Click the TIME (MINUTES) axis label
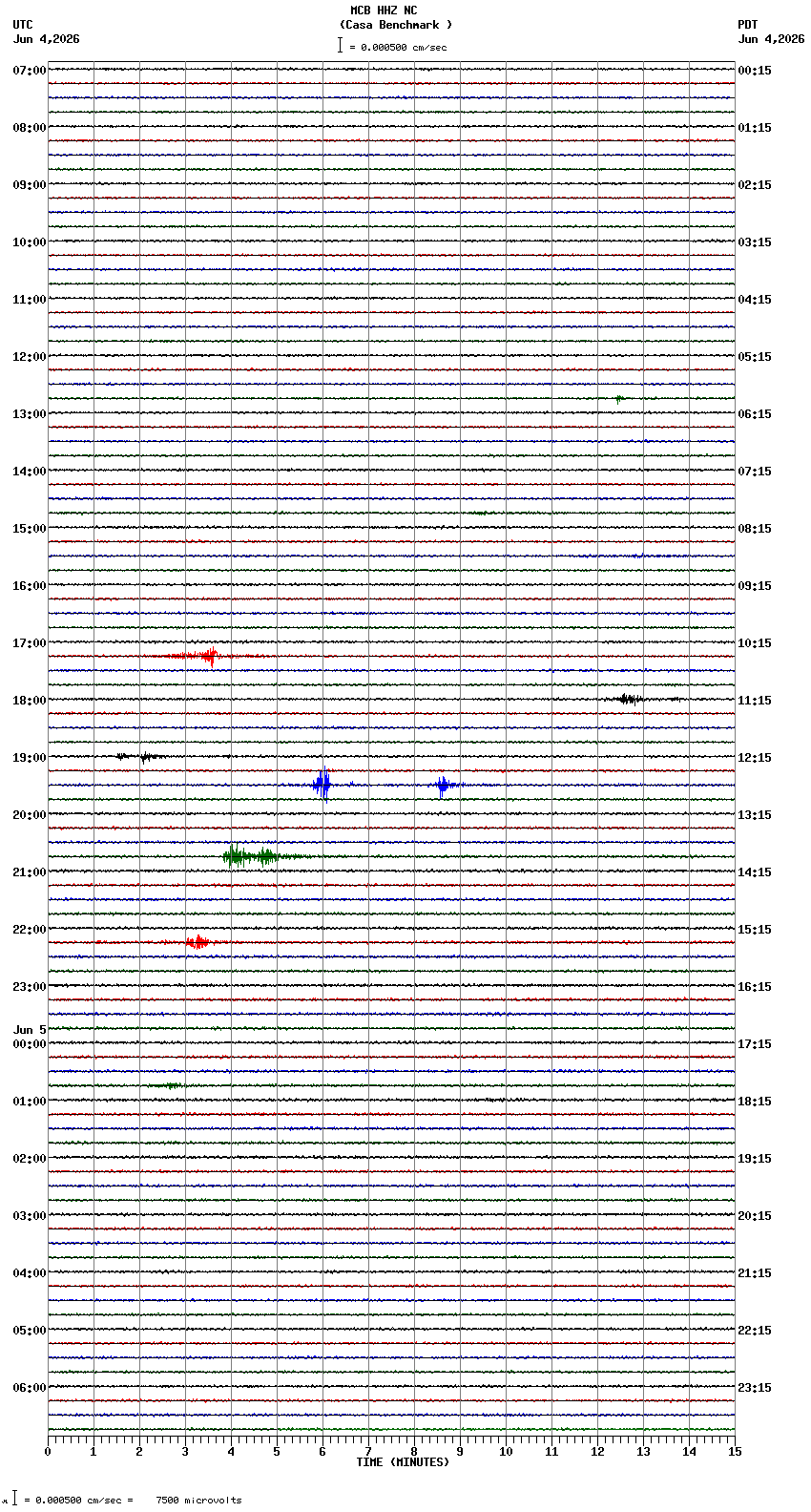The image size is (811, 1512). pos(403,1462)
